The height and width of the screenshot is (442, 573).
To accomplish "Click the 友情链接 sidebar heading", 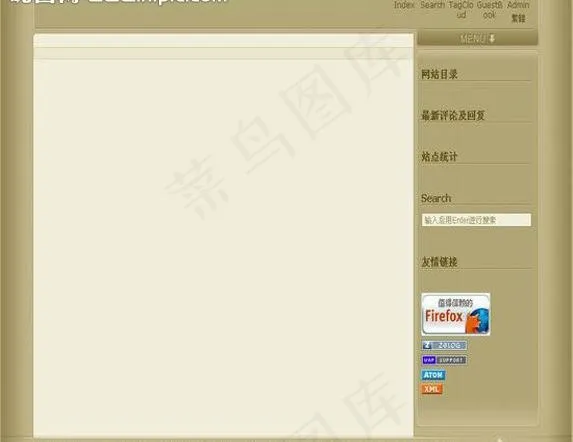I will [x=439, y=262].
